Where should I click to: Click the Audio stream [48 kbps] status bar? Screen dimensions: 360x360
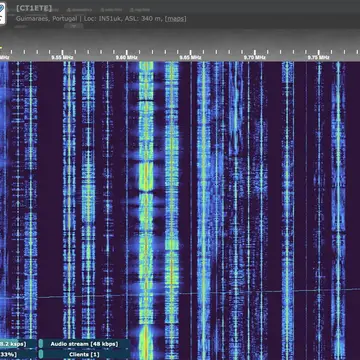click(x=84, y=344)
